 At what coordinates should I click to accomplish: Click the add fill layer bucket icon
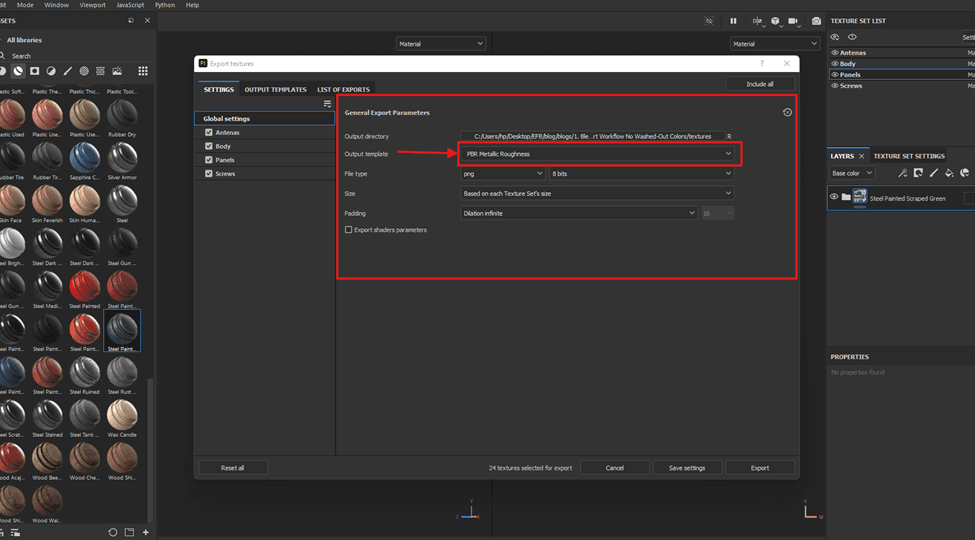pyautogui.click(x=949, y=173)
